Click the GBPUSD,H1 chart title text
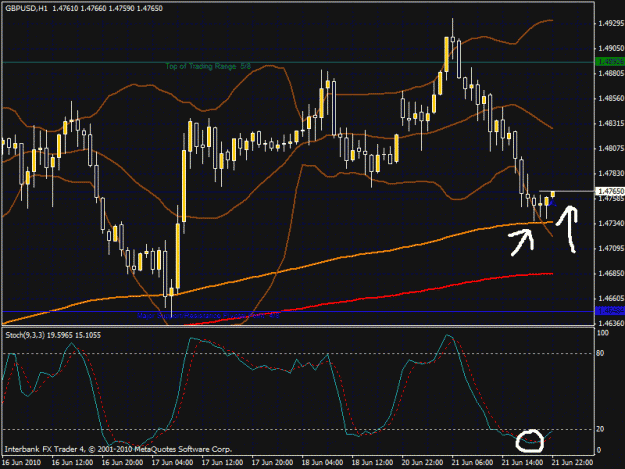The image size is (625, 469). tap(26, 8)
